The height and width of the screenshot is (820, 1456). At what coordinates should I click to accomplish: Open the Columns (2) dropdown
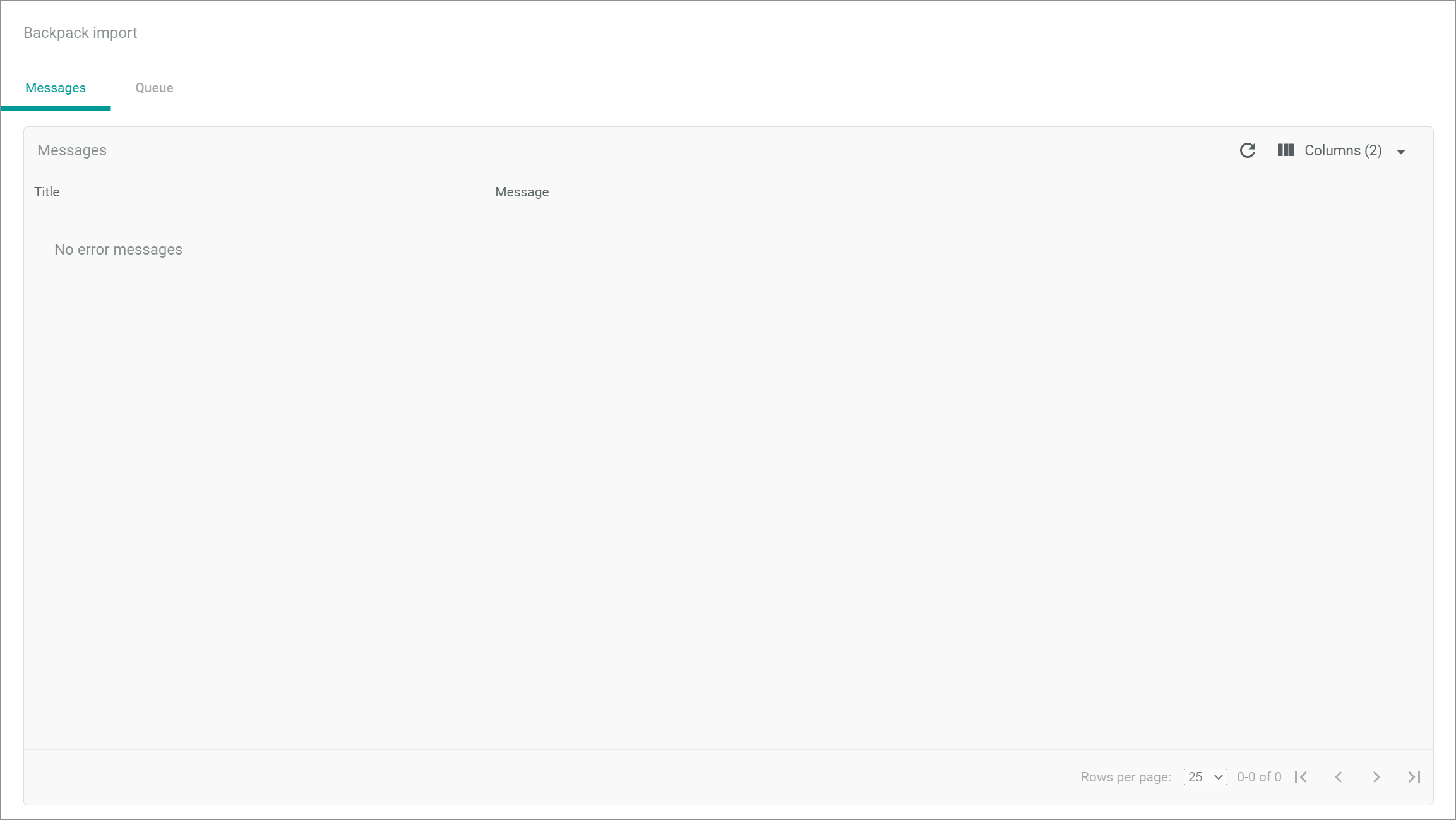coord(1342,150)
